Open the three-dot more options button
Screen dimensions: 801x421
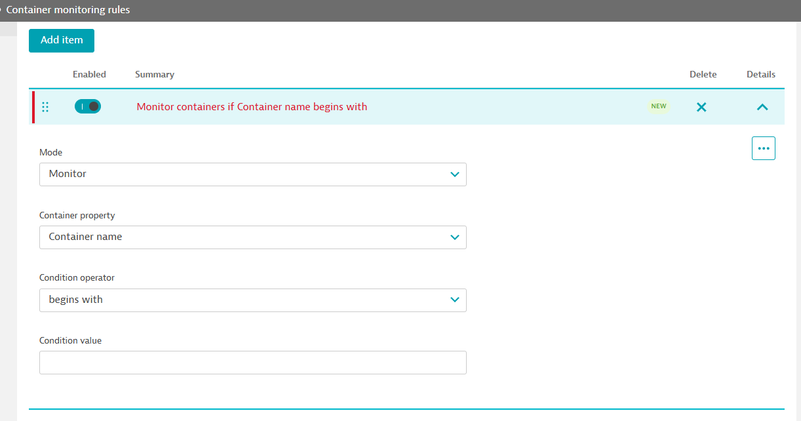763,148
